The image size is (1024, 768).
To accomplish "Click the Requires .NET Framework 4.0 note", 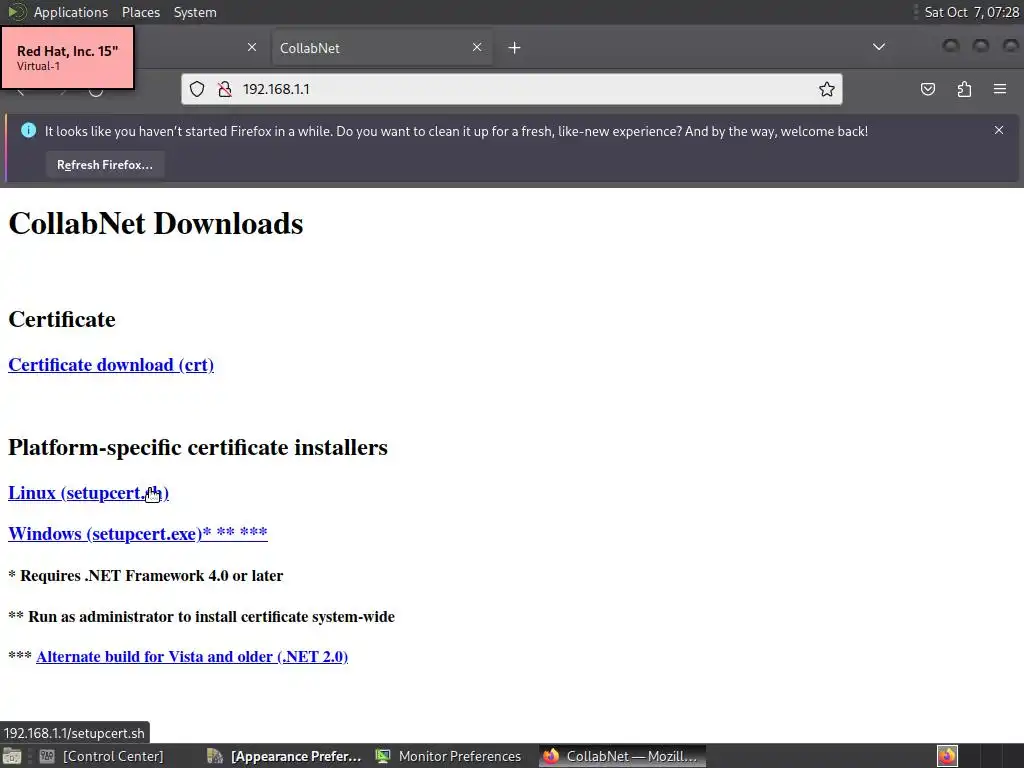I will click(x=146, y=575).
